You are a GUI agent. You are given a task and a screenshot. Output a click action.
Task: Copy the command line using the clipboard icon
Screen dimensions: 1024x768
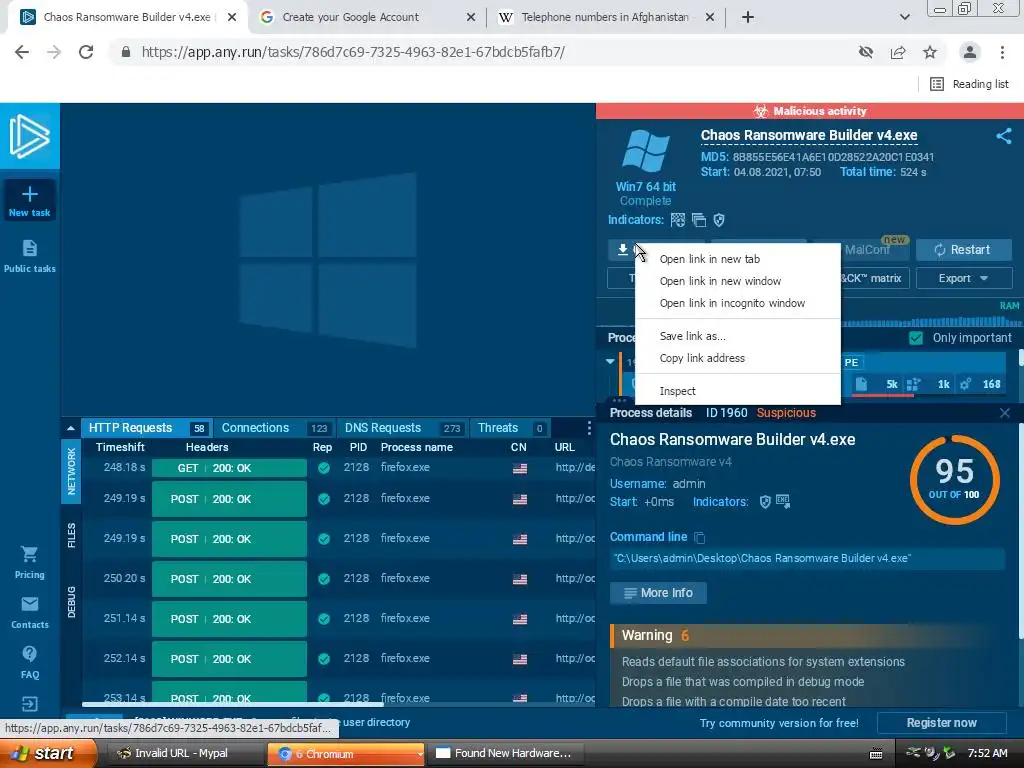pyautogui.click(x=699, y=537)
